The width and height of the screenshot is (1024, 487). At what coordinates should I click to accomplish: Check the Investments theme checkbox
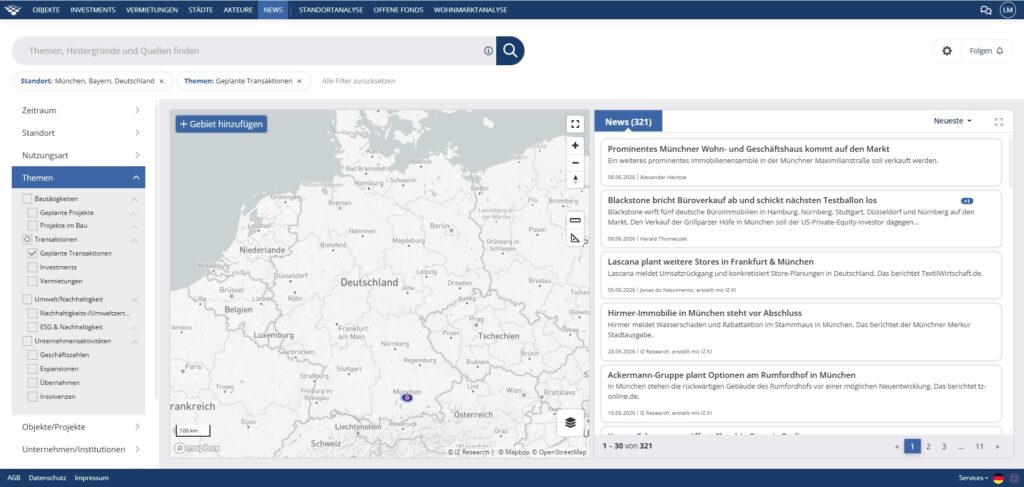(32, 267)
